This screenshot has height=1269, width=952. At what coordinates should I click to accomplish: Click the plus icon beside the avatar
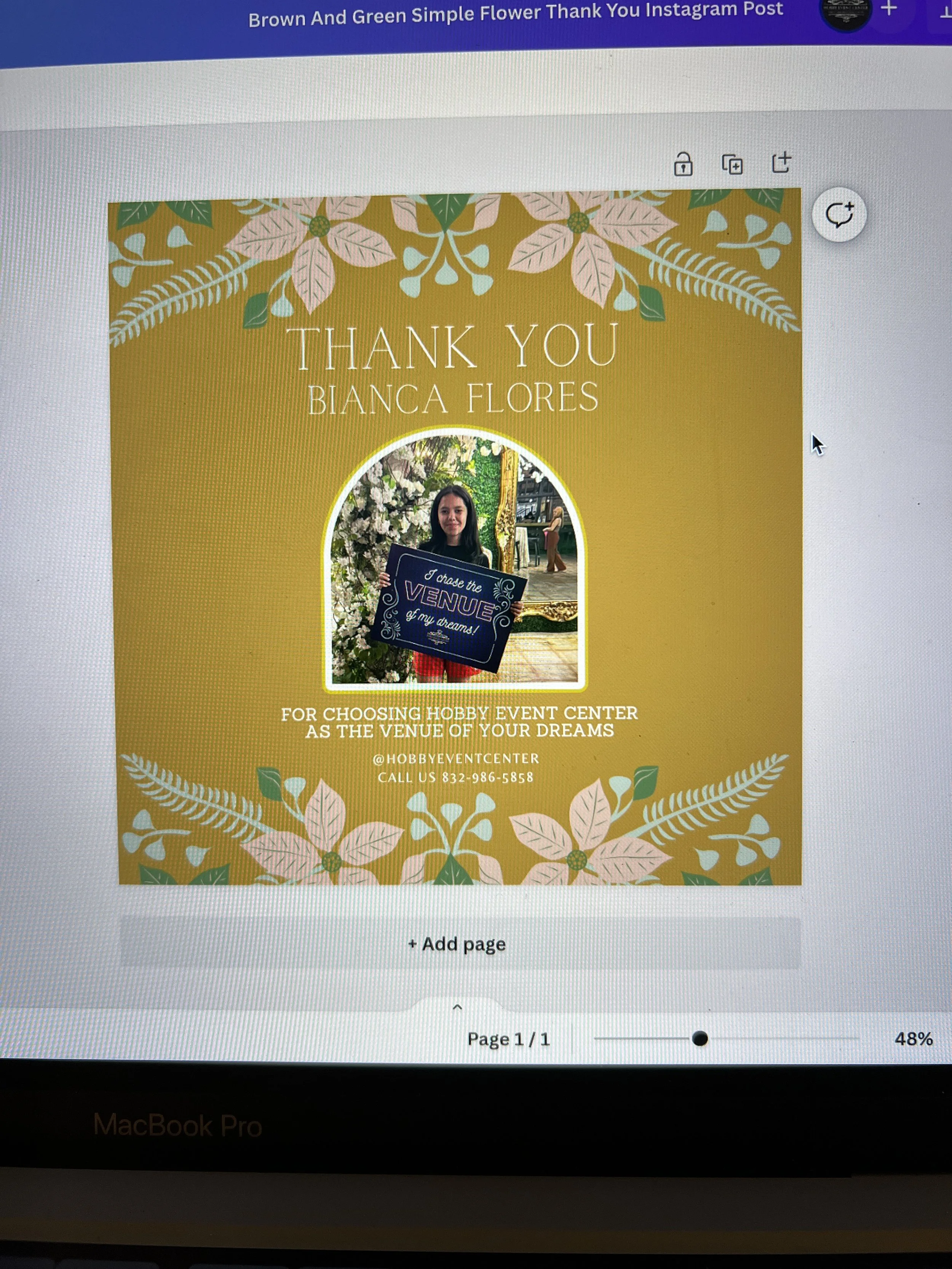[889, 9]
